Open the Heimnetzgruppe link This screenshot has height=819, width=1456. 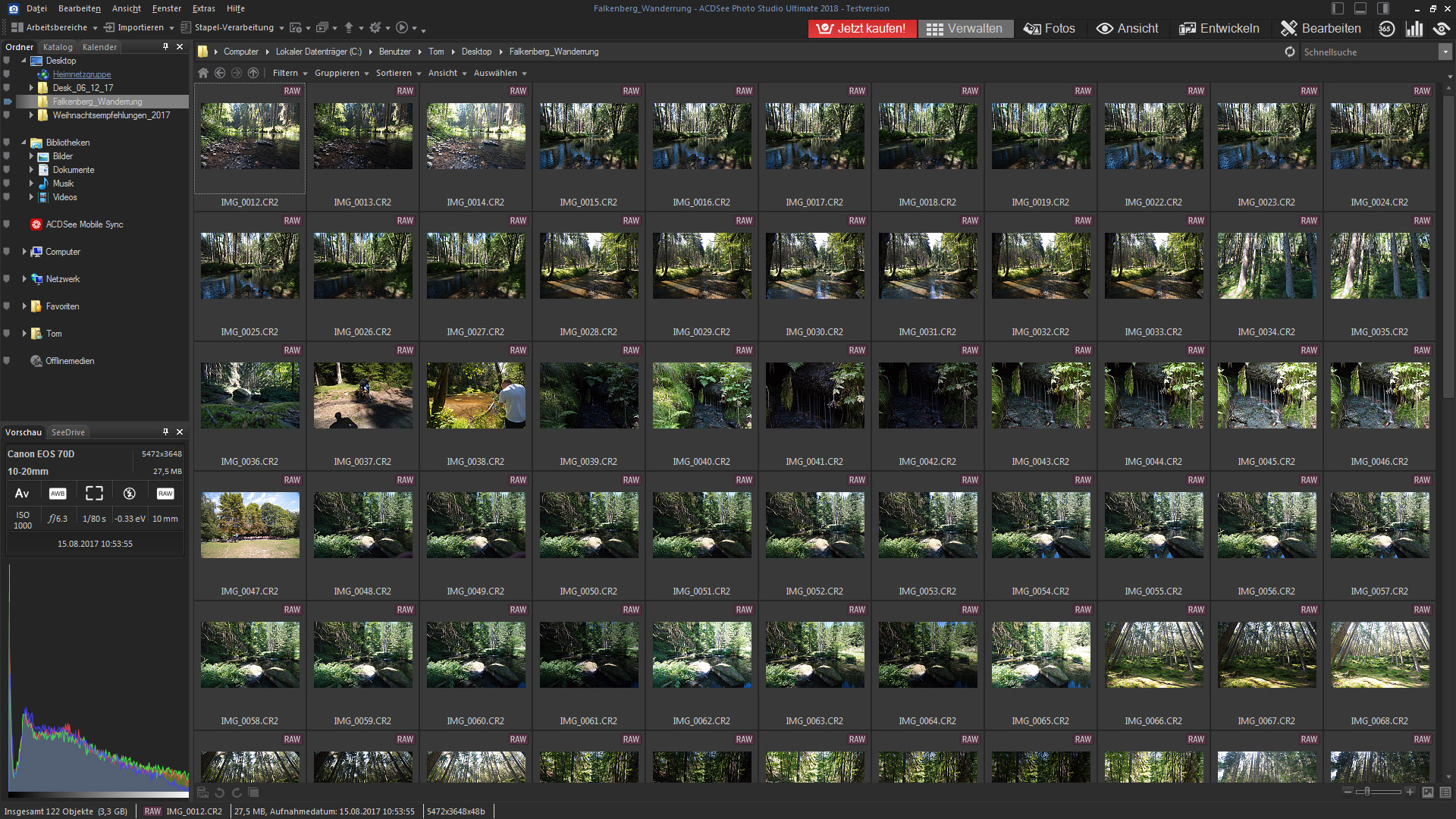click(82, 74)
